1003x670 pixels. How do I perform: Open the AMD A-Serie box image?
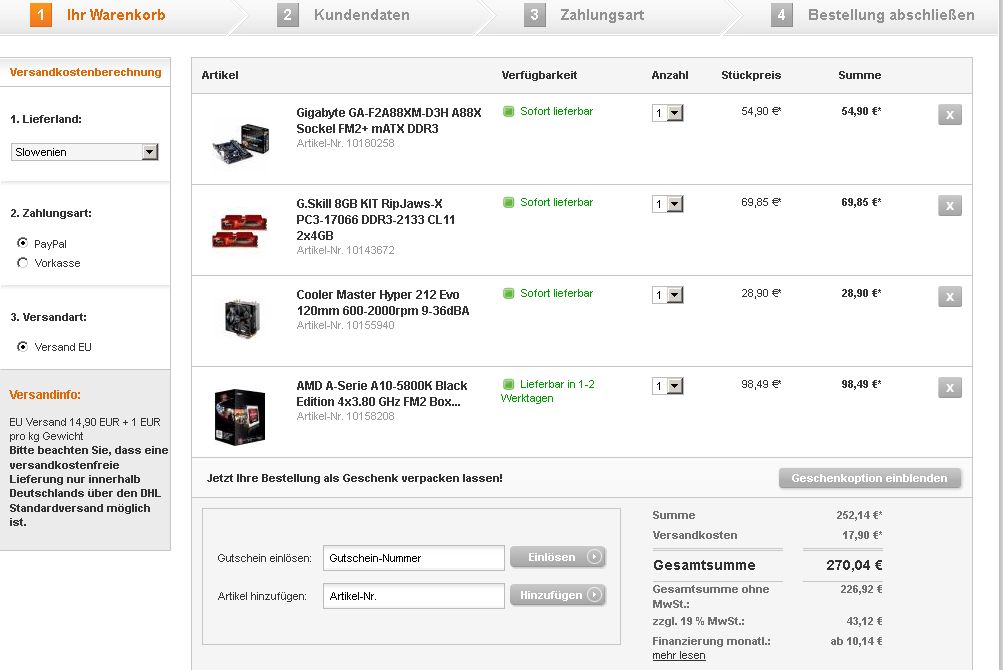240,416
